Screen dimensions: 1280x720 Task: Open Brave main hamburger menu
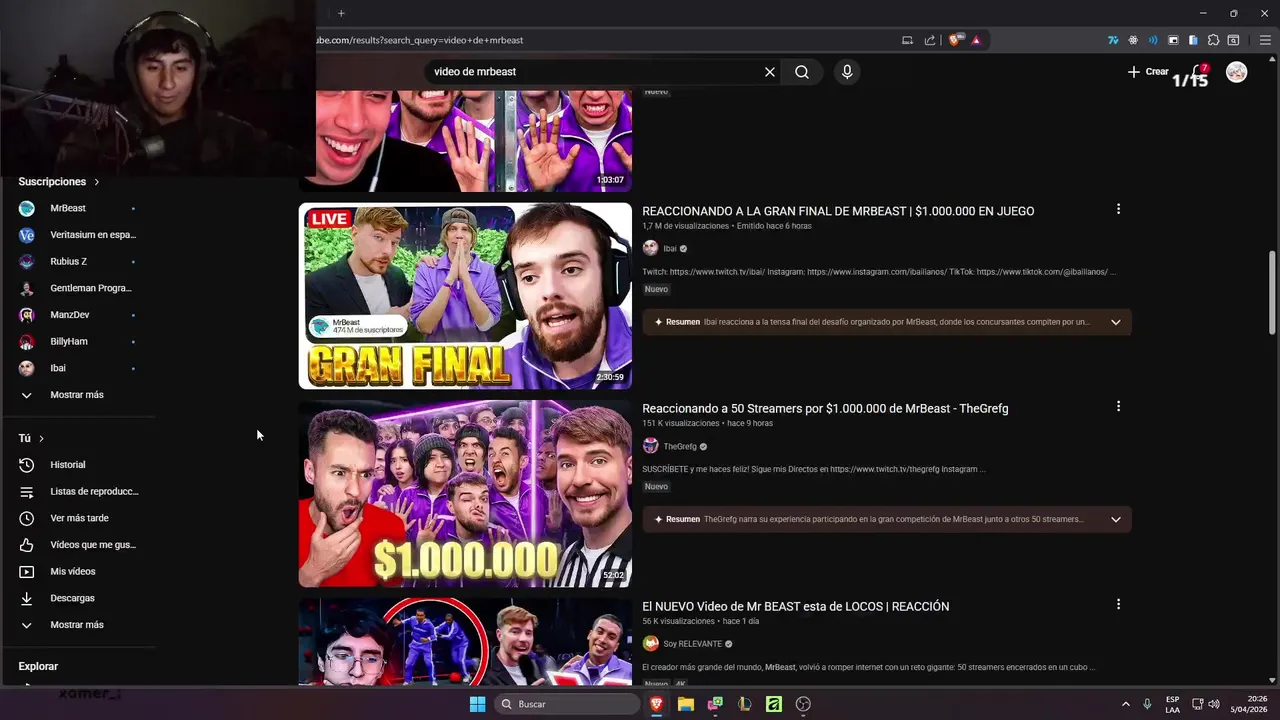click(1265, 40)
